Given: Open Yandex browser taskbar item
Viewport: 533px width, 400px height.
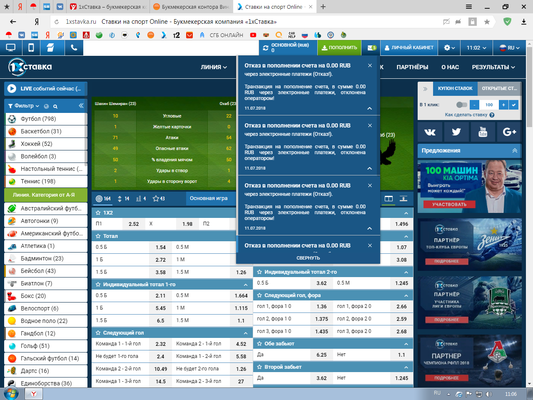Looking at the screenshot, I should 33,394.
